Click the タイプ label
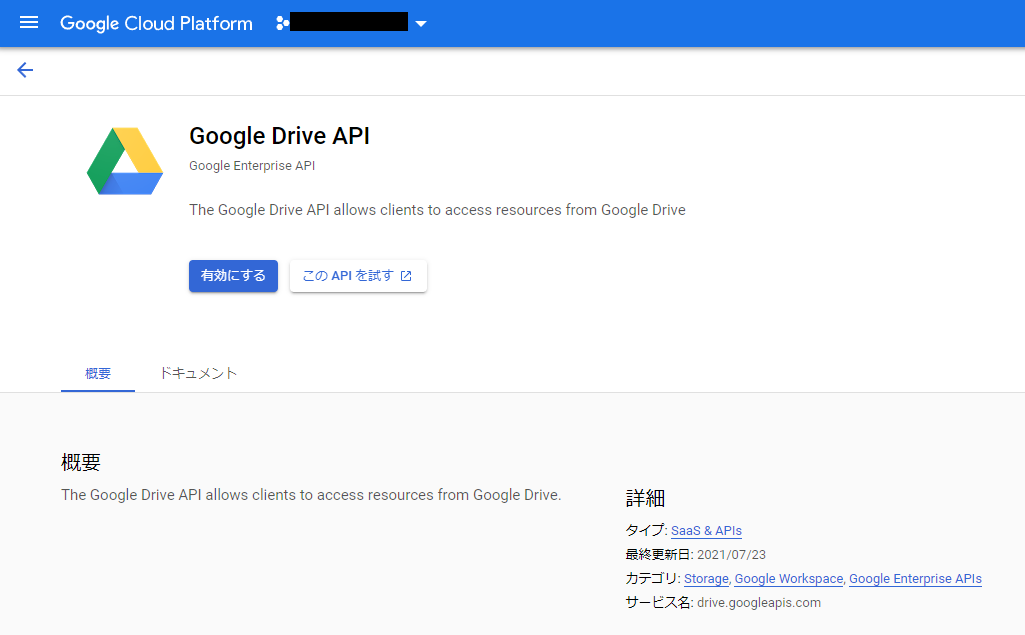1025x635 pixels. tap(645, 530)
